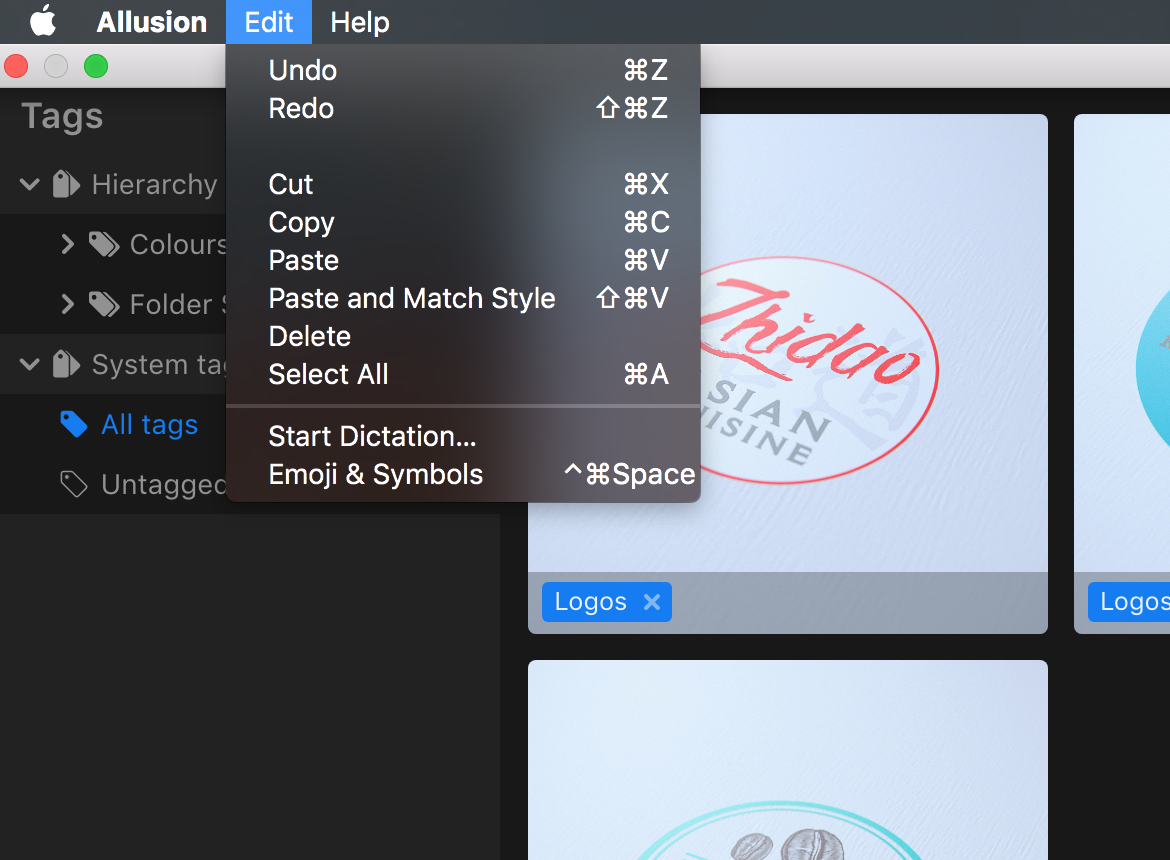Click the blue tag icon beside All tags
The height and width of the screenshot is (860, 1170).
(74, 424)
